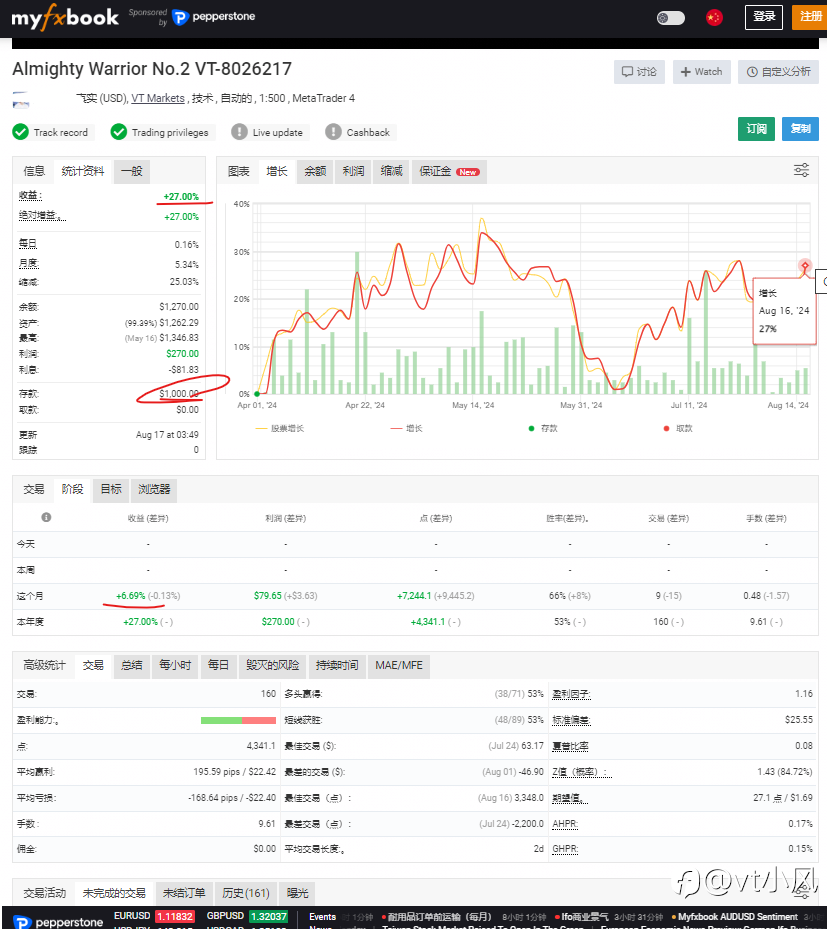The image size is (827, 929).
Task: Toggle the dark mode switch
Action: (x=671, y=18)
